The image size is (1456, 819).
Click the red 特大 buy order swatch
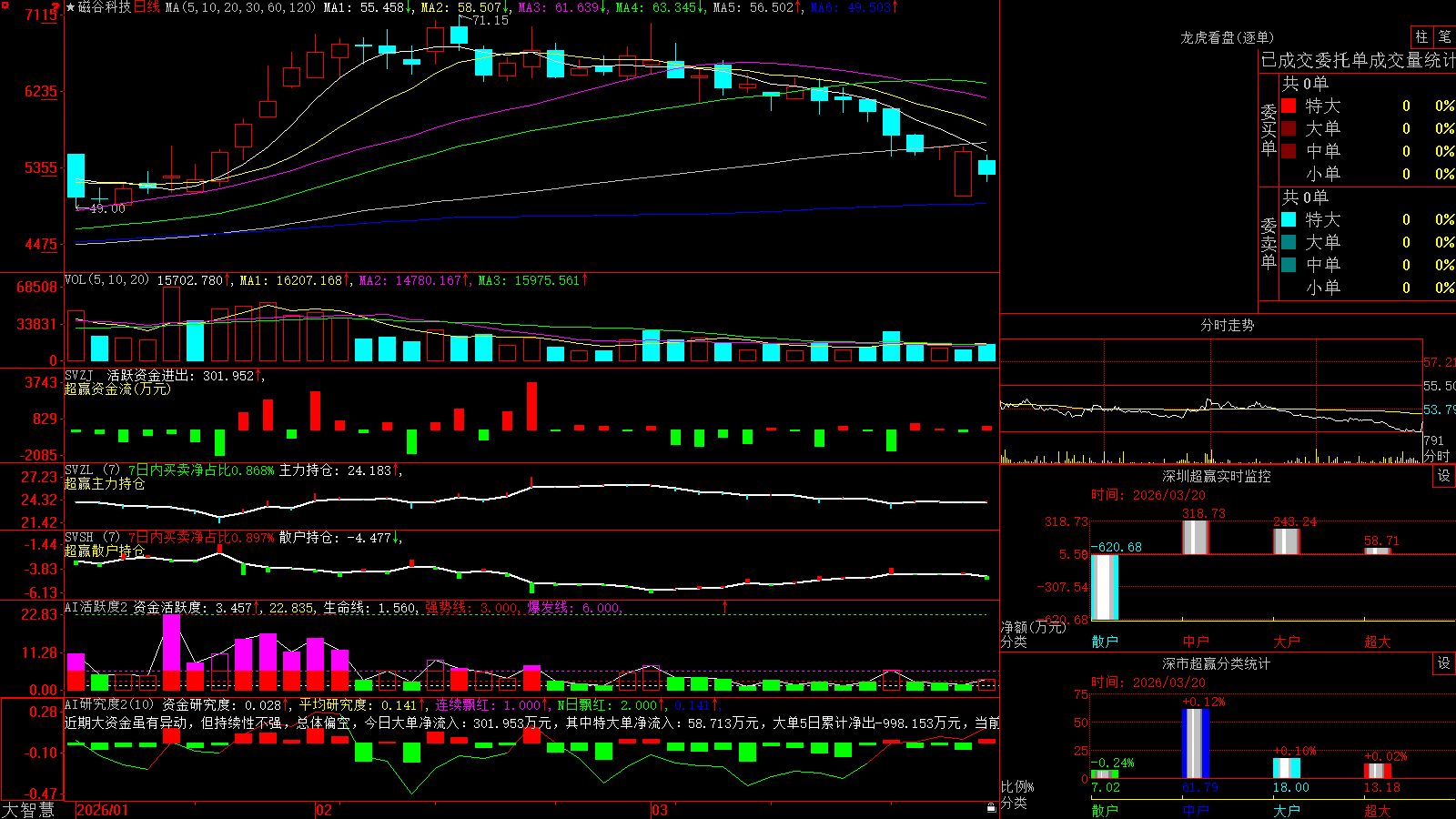click(x=1289, y=106)
